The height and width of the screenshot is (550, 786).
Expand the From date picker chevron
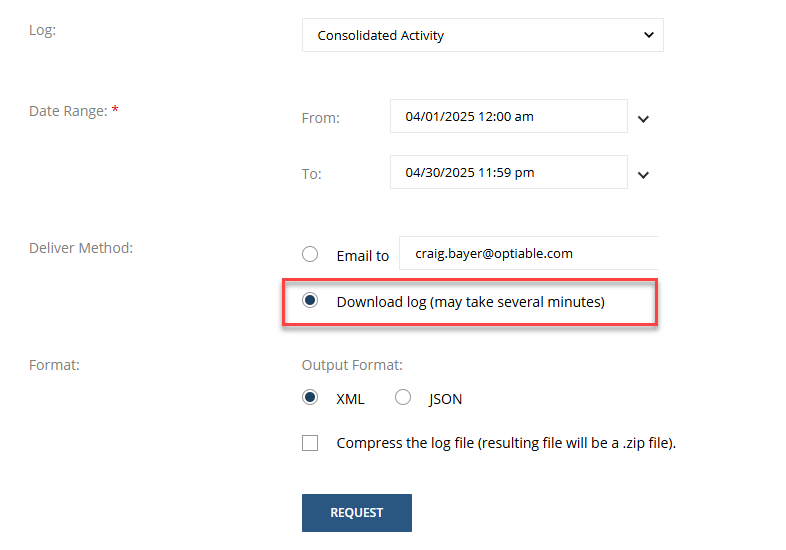click(643, 119)
